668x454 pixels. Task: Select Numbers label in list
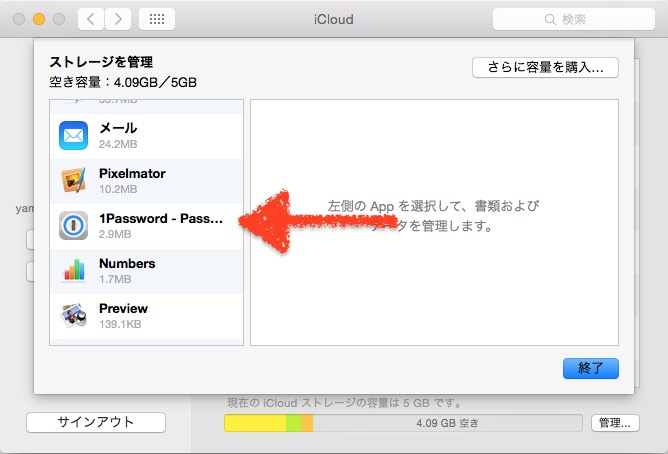click(x=127, y=263)
